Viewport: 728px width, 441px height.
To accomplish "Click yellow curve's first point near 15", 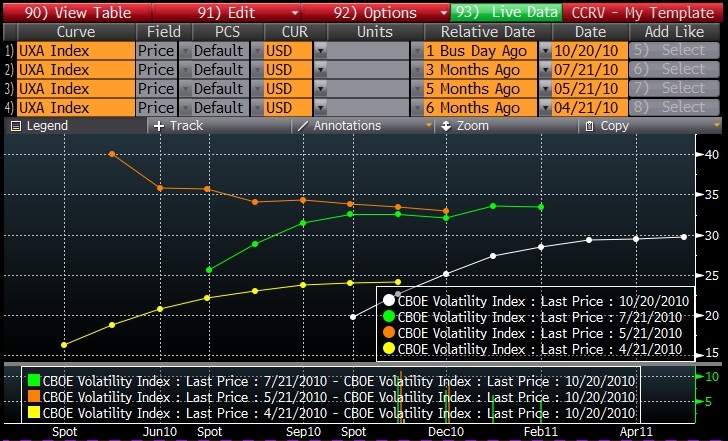I will (x=64, y=345).
